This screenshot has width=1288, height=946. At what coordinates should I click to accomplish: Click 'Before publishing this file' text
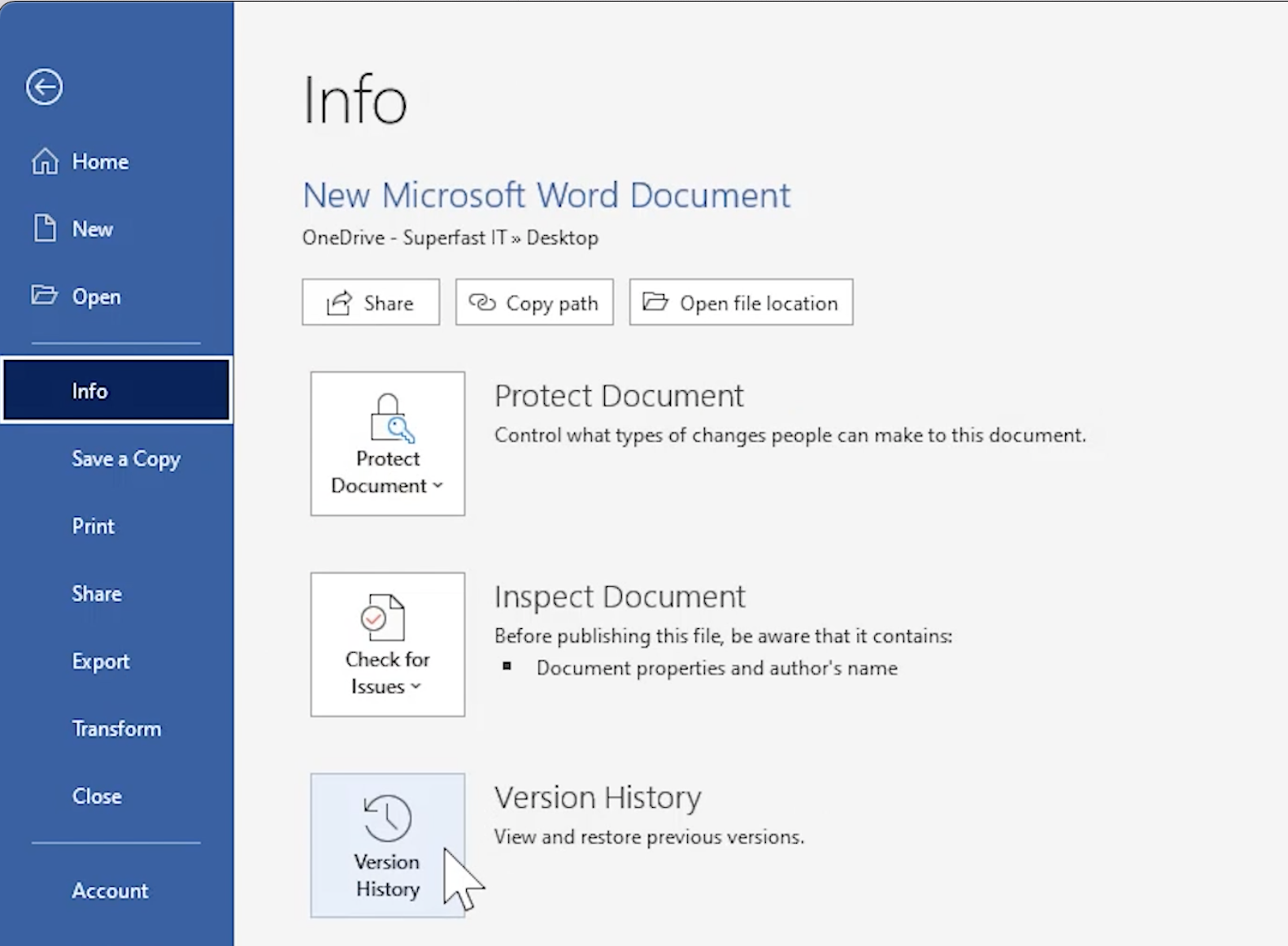click(724, 636)
